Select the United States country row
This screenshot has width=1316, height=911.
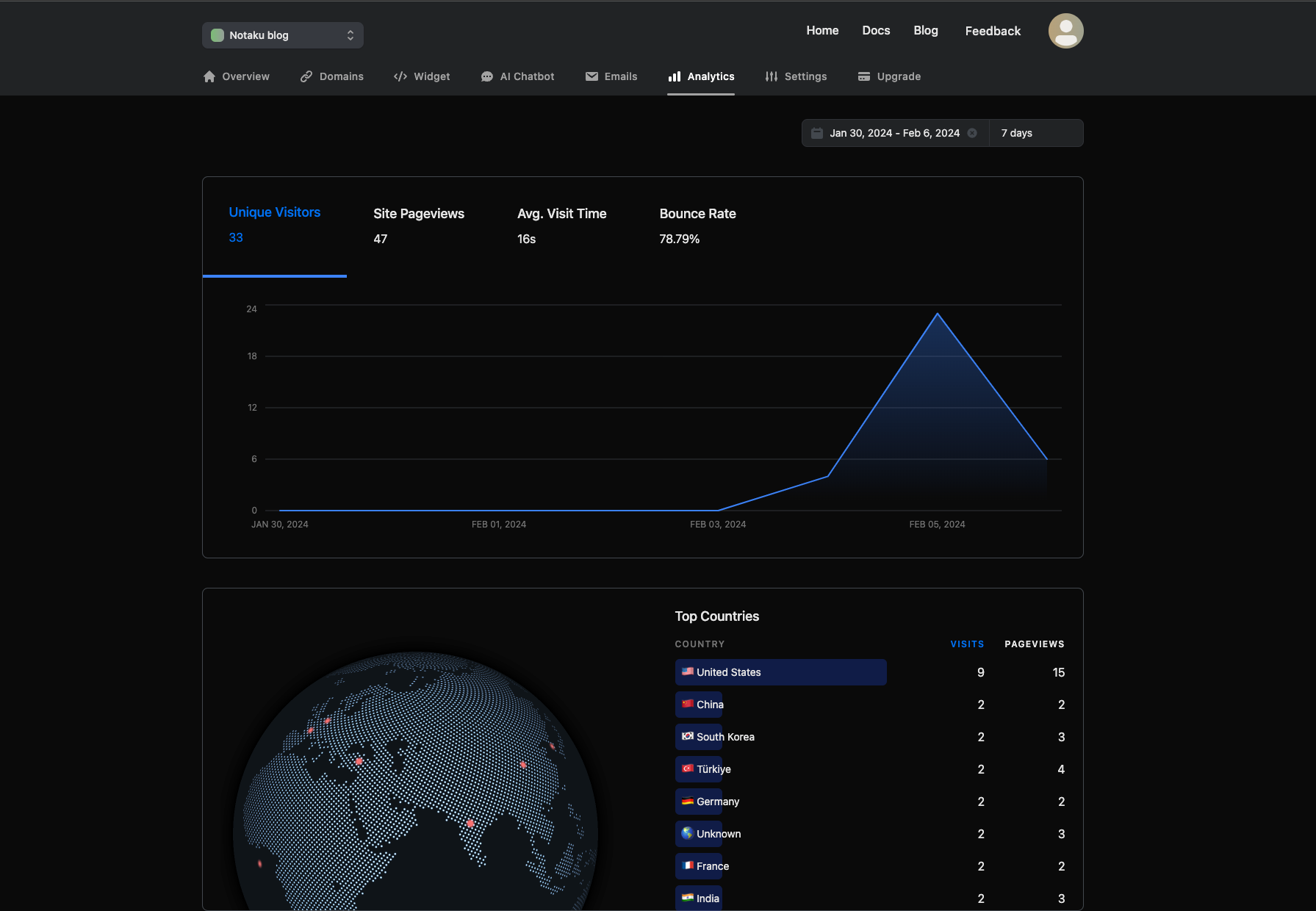pyautogui.click(x=870, y=672)
